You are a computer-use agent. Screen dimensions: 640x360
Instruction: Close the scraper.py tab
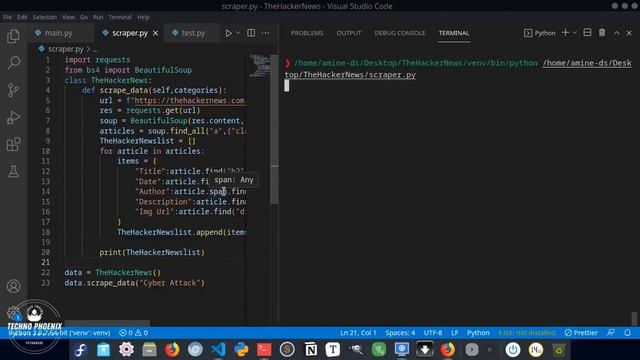(x=156, y=33)
